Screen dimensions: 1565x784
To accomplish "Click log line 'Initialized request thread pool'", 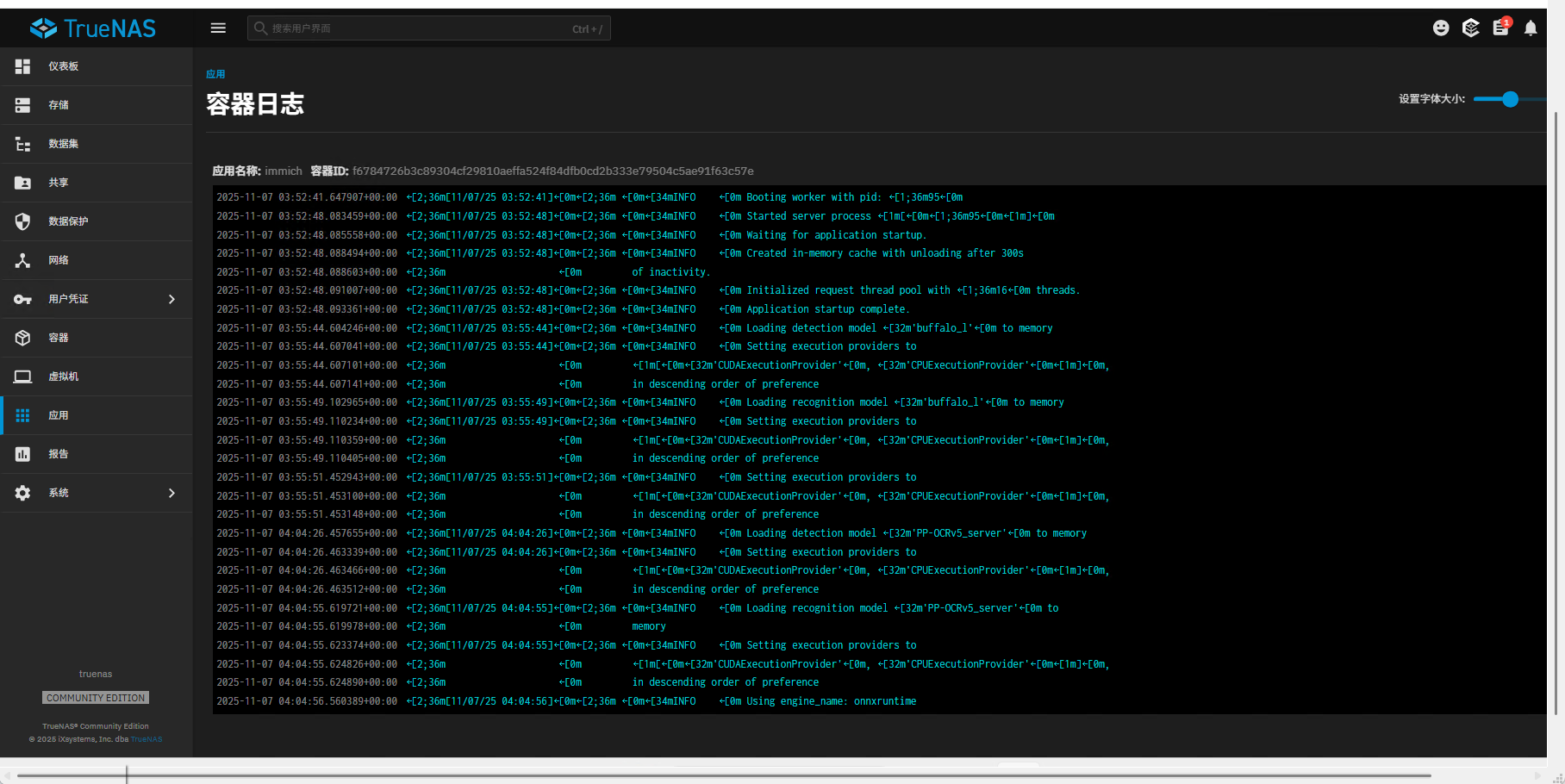I will point(648,290).
